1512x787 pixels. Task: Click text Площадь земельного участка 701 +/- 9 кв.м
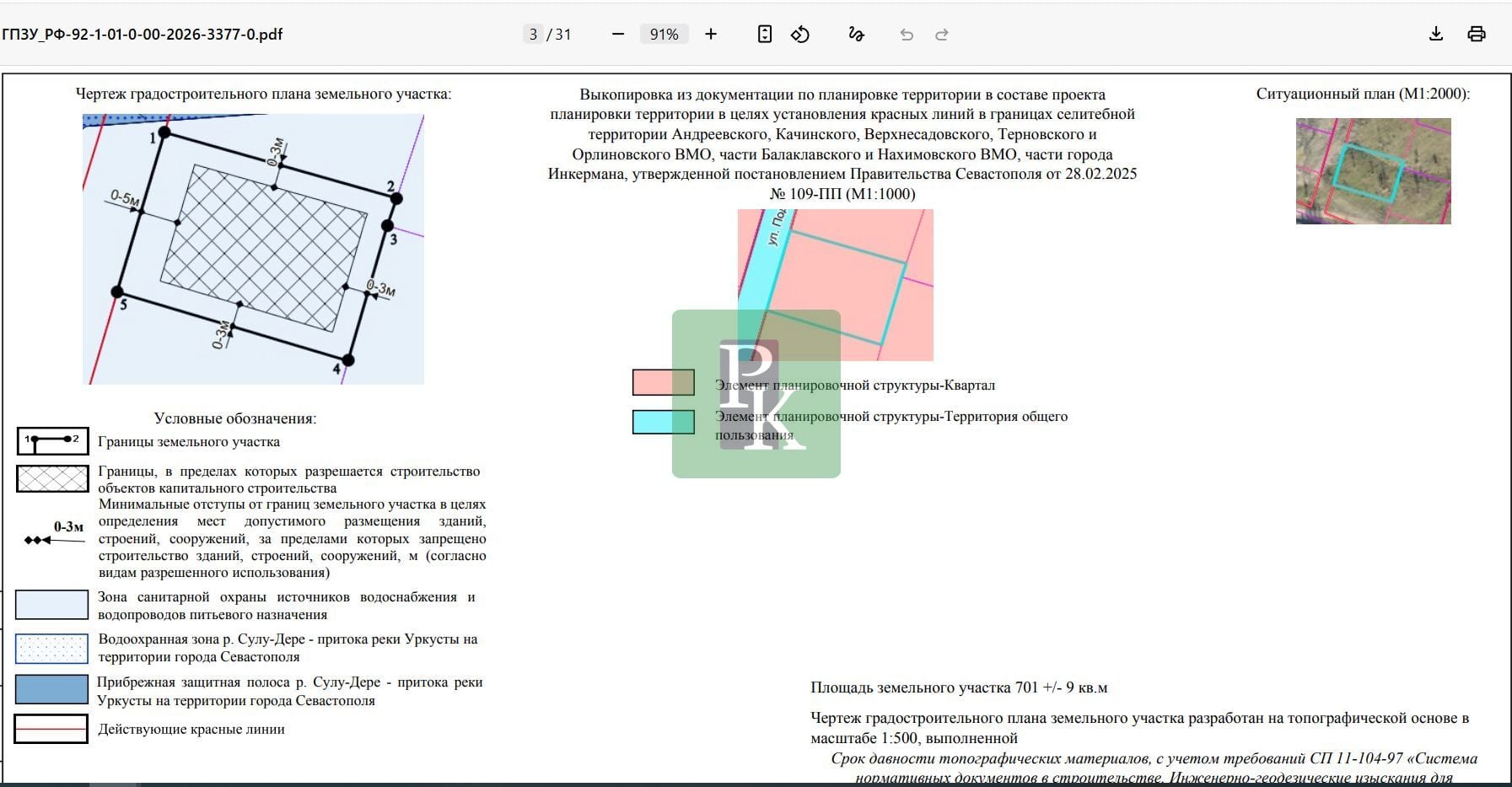[x=959, y=687]
